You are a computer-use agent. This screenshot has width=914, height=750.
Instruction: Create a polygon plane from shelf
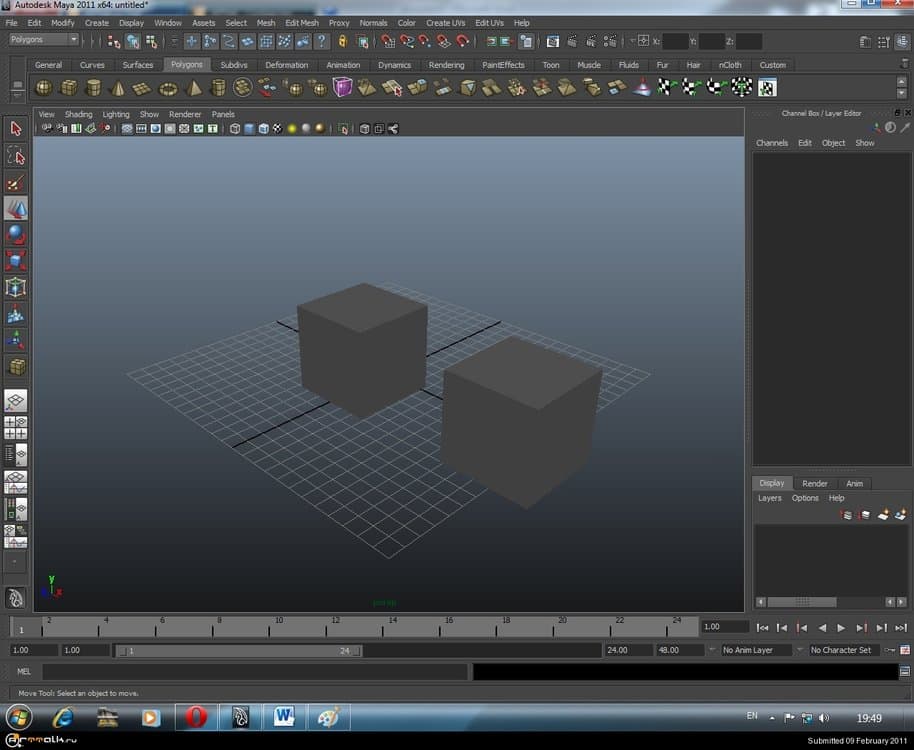coord(142,89)
